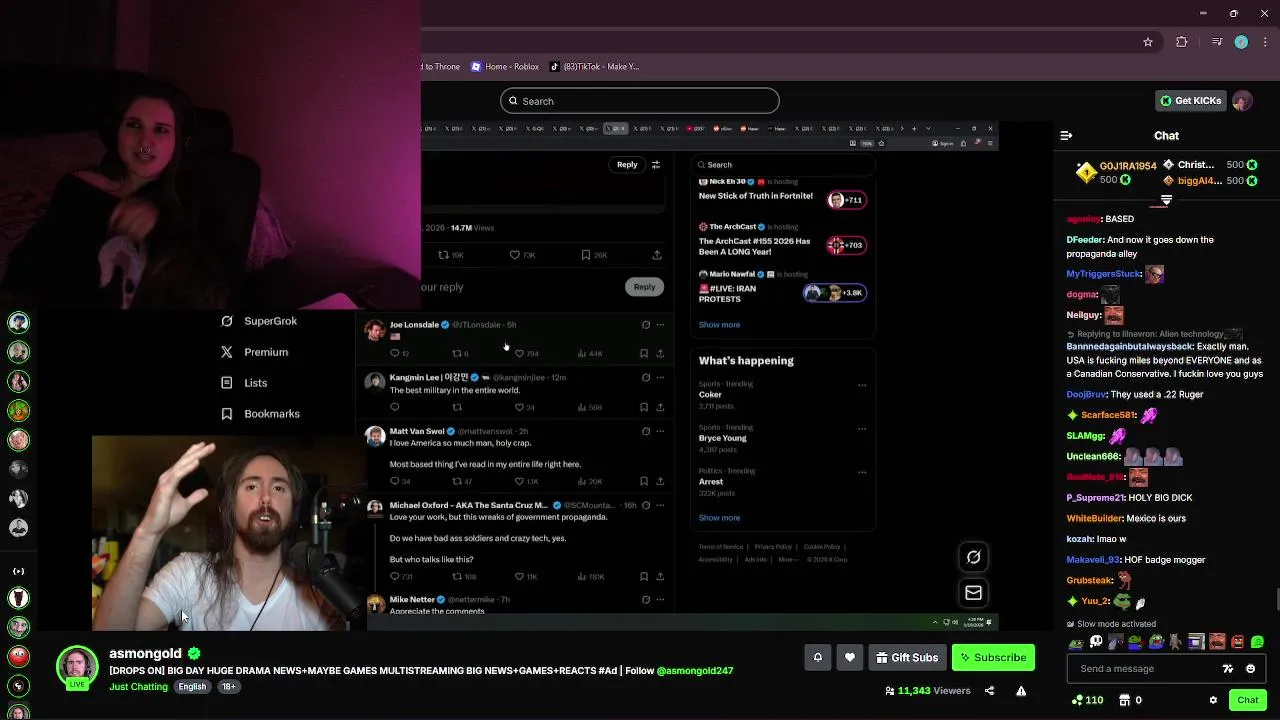Select Lists in the X sidebar

pyautogui.click(x=243, y=383)
